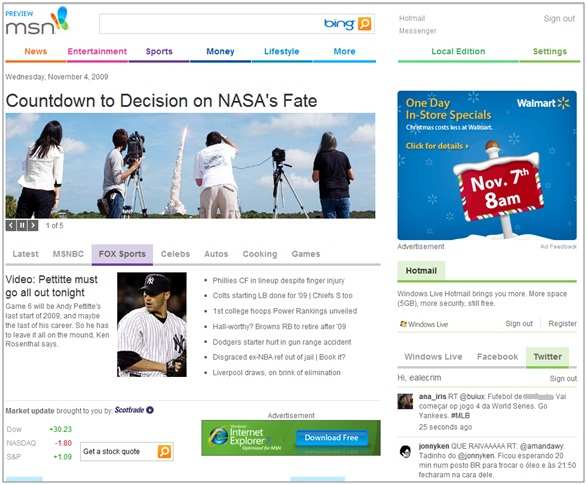Switch to the Autos tab

coord(216,254)
